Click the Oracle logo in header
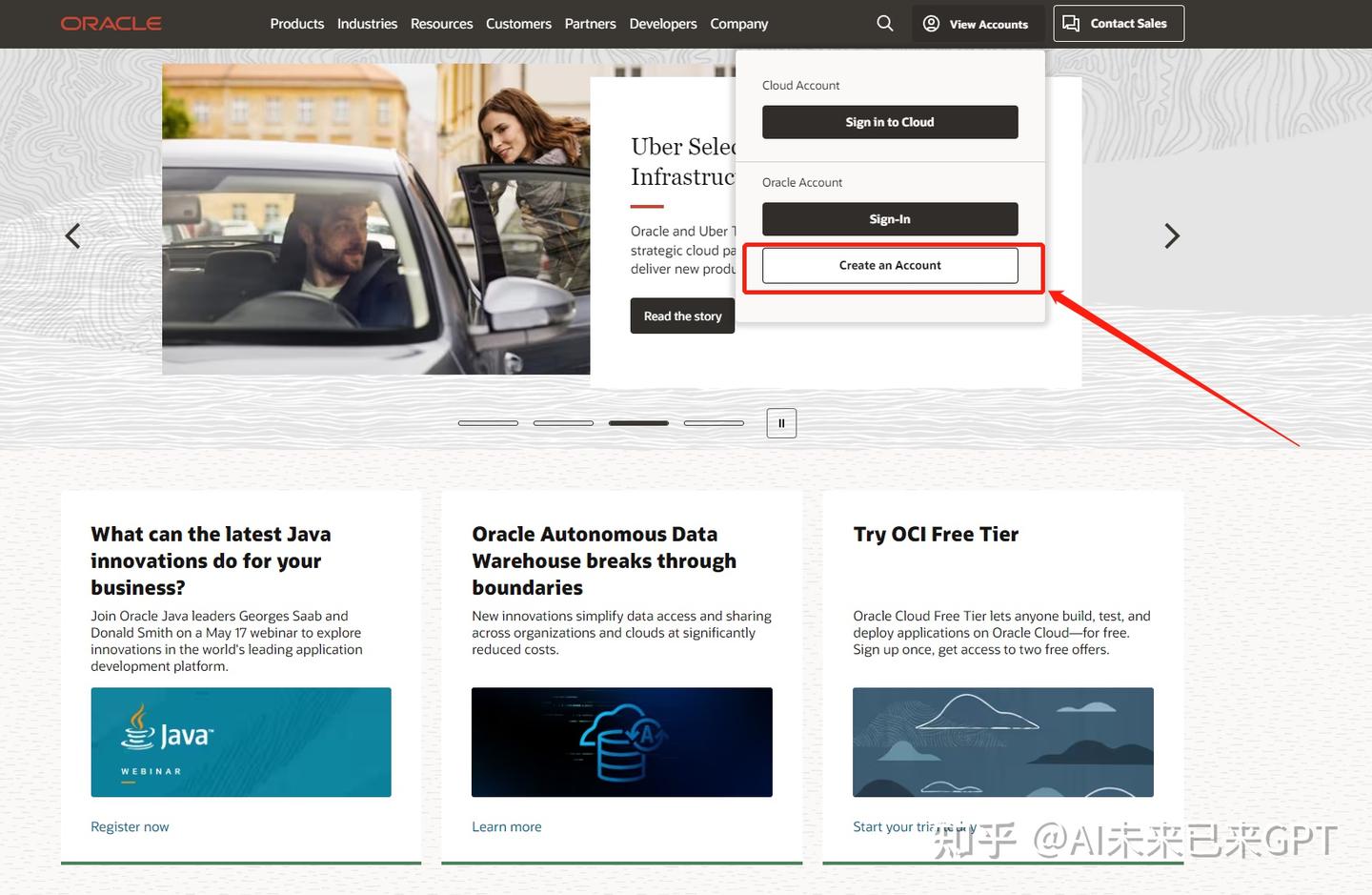The width and height of the screenshot is (1372, 895). pos(111,24)
